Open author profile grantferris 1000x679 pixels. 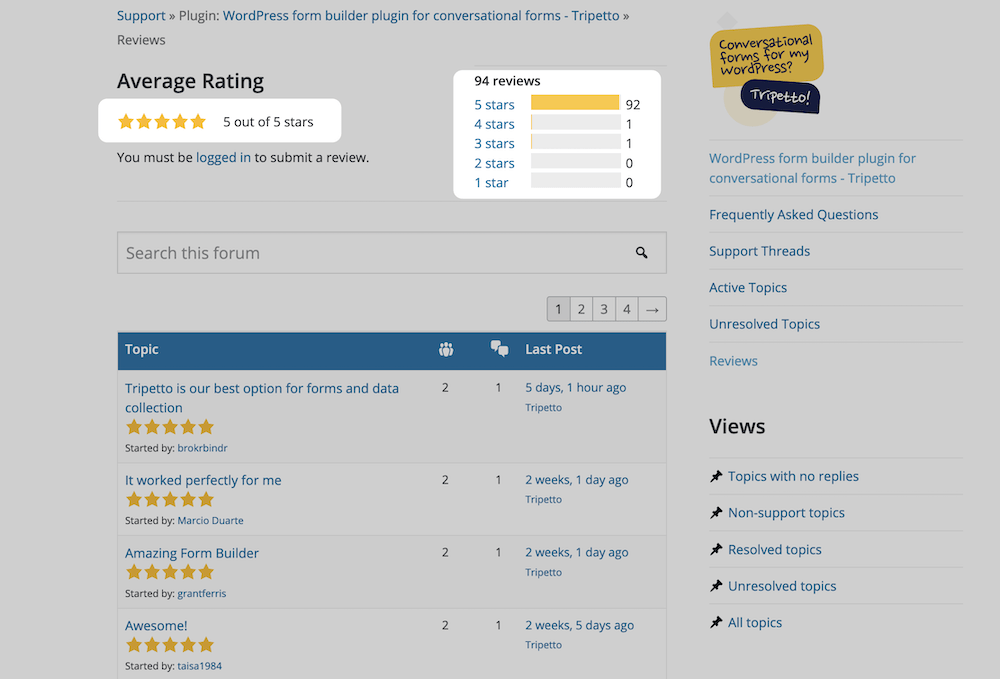coord(202,594)
